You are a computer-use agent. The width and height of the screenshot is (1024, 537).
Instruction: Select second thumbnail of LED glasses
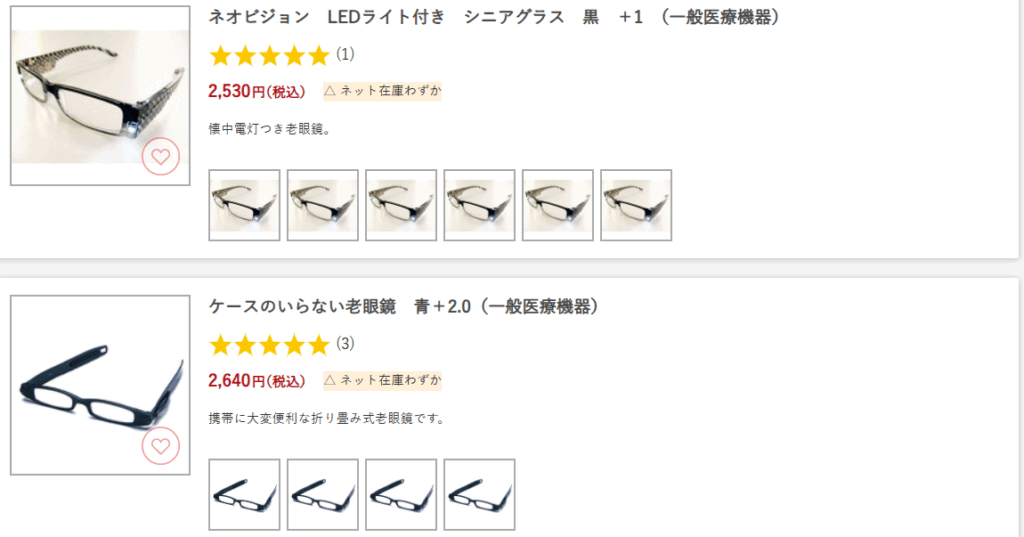coord(323,205)
